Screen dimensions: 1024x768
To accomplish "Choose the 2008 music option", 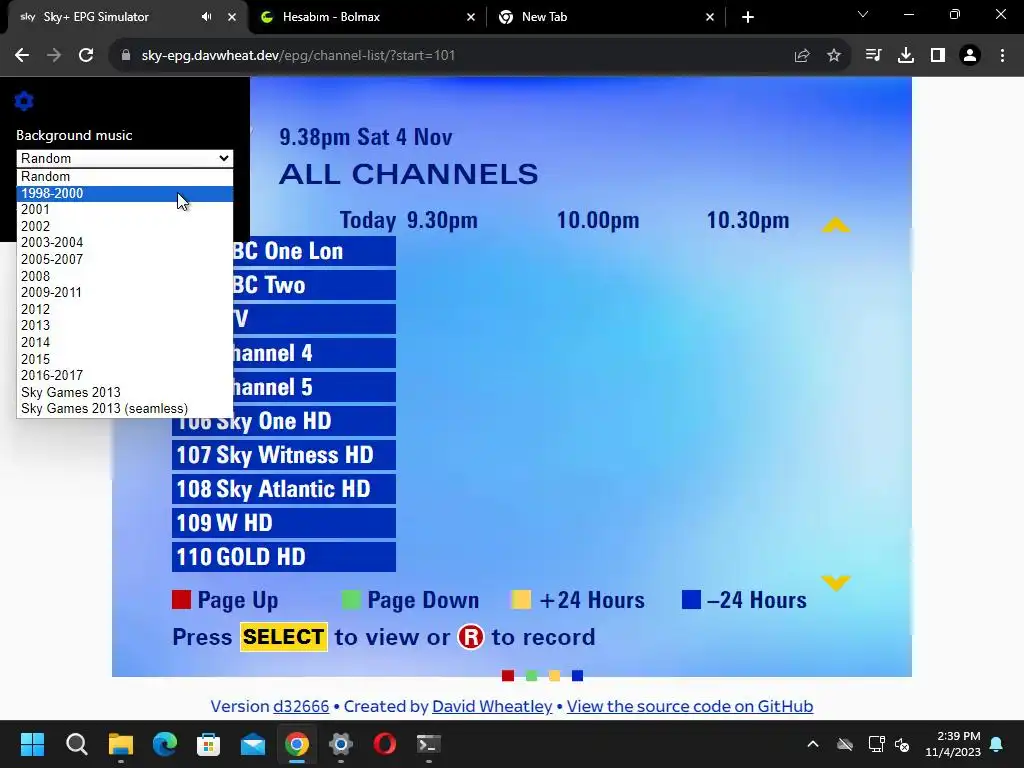I will click(x=124, y=276).
